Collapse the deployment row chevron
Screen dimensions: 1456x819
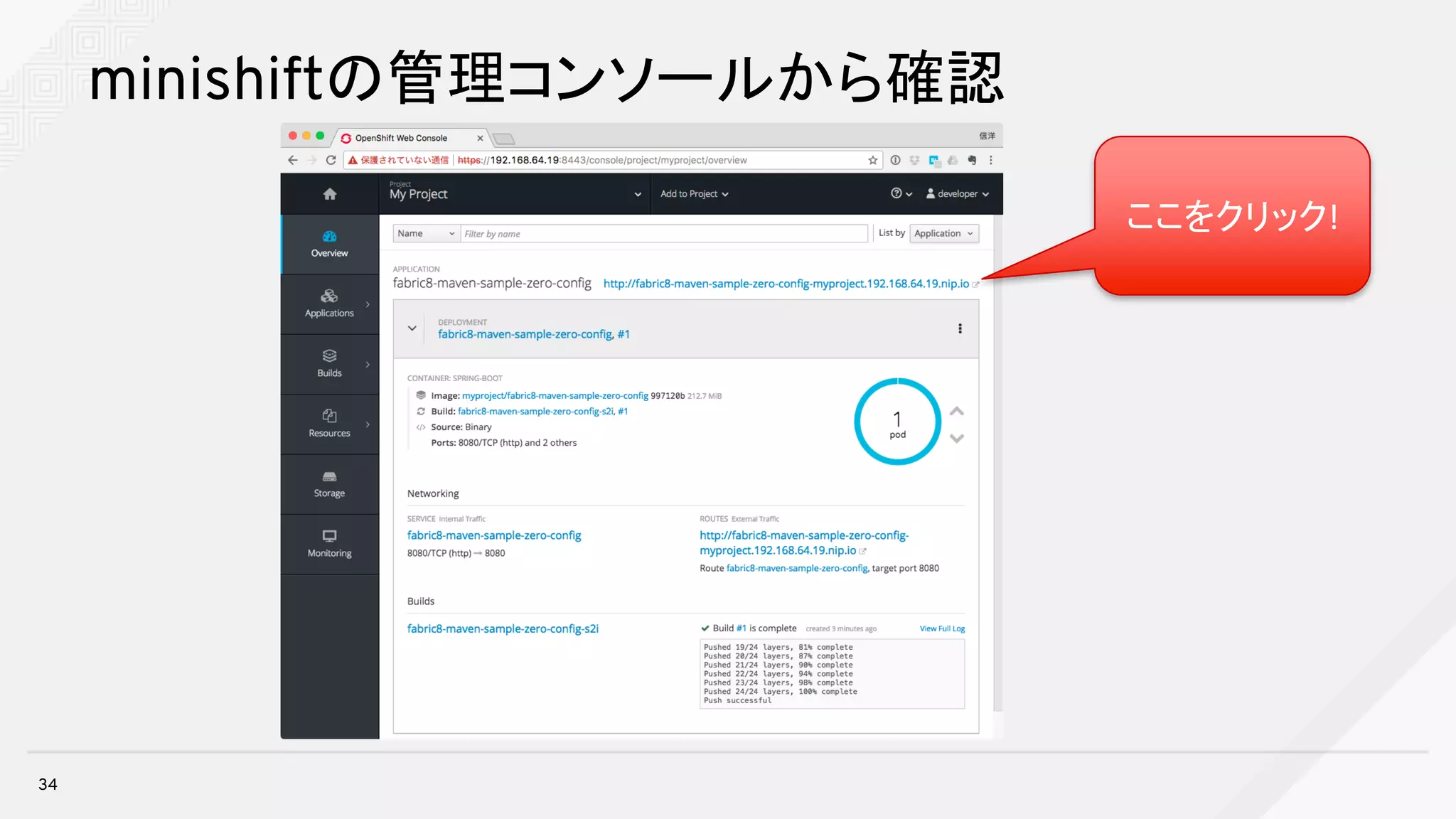click(412, 328)
